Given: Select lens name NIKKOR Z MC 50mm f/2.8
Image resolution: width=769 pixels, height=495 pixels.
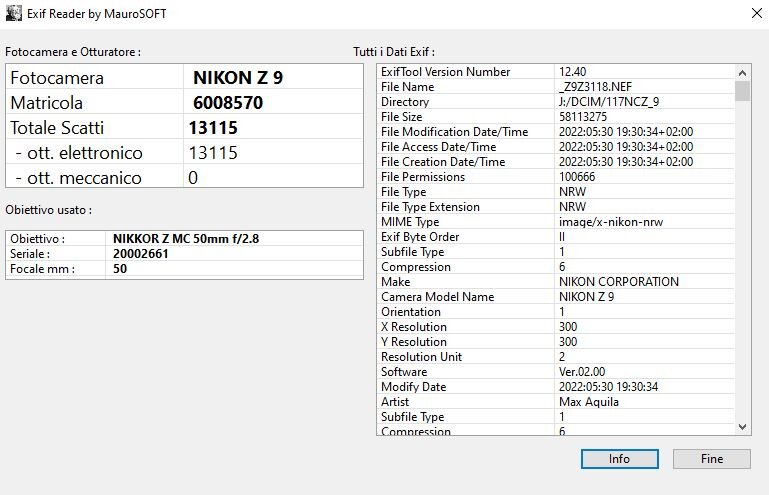Looking at the screenshot, I should pos(186,239).
